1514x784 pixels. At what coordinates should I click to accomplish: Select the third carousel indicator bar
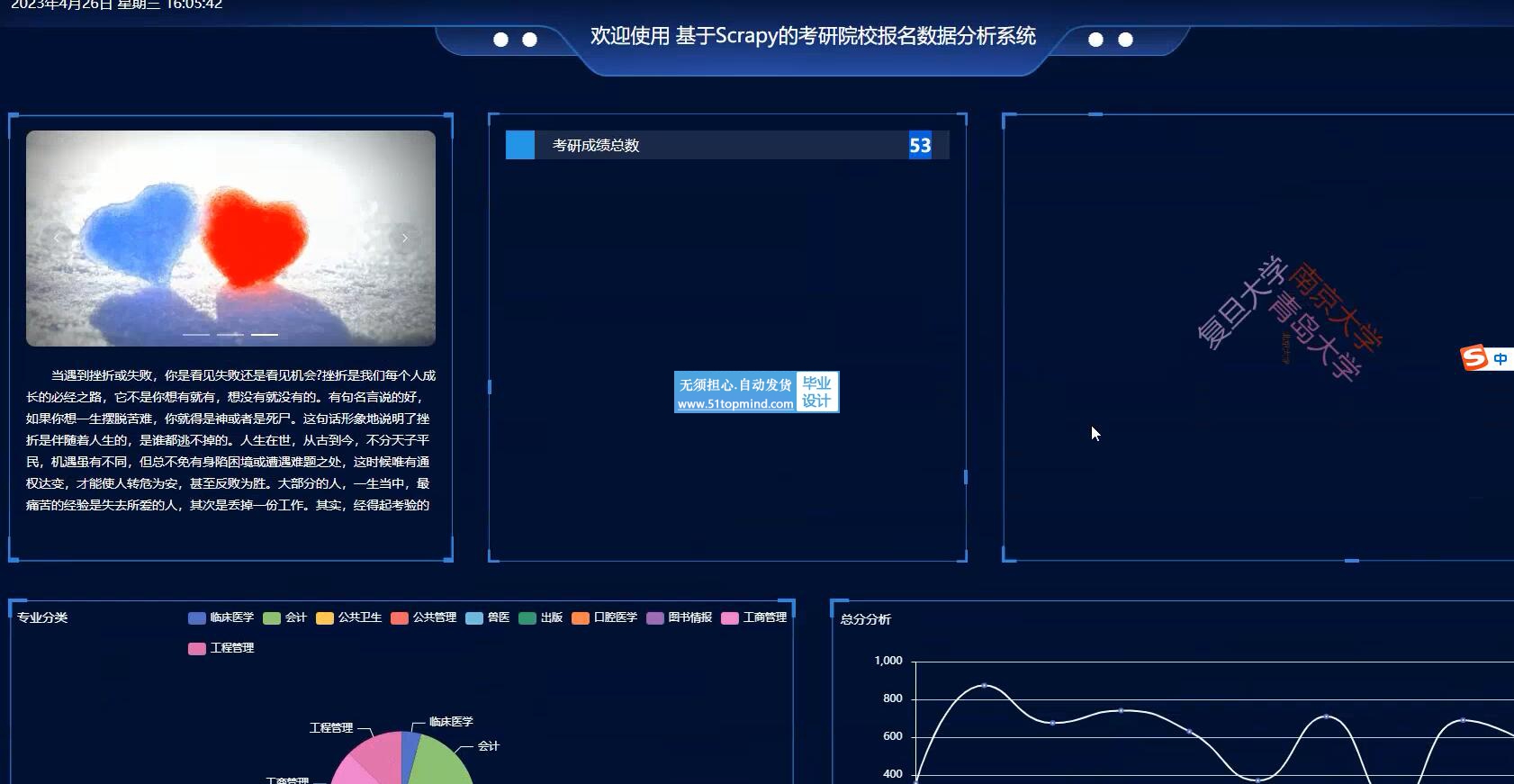[265, 335]
